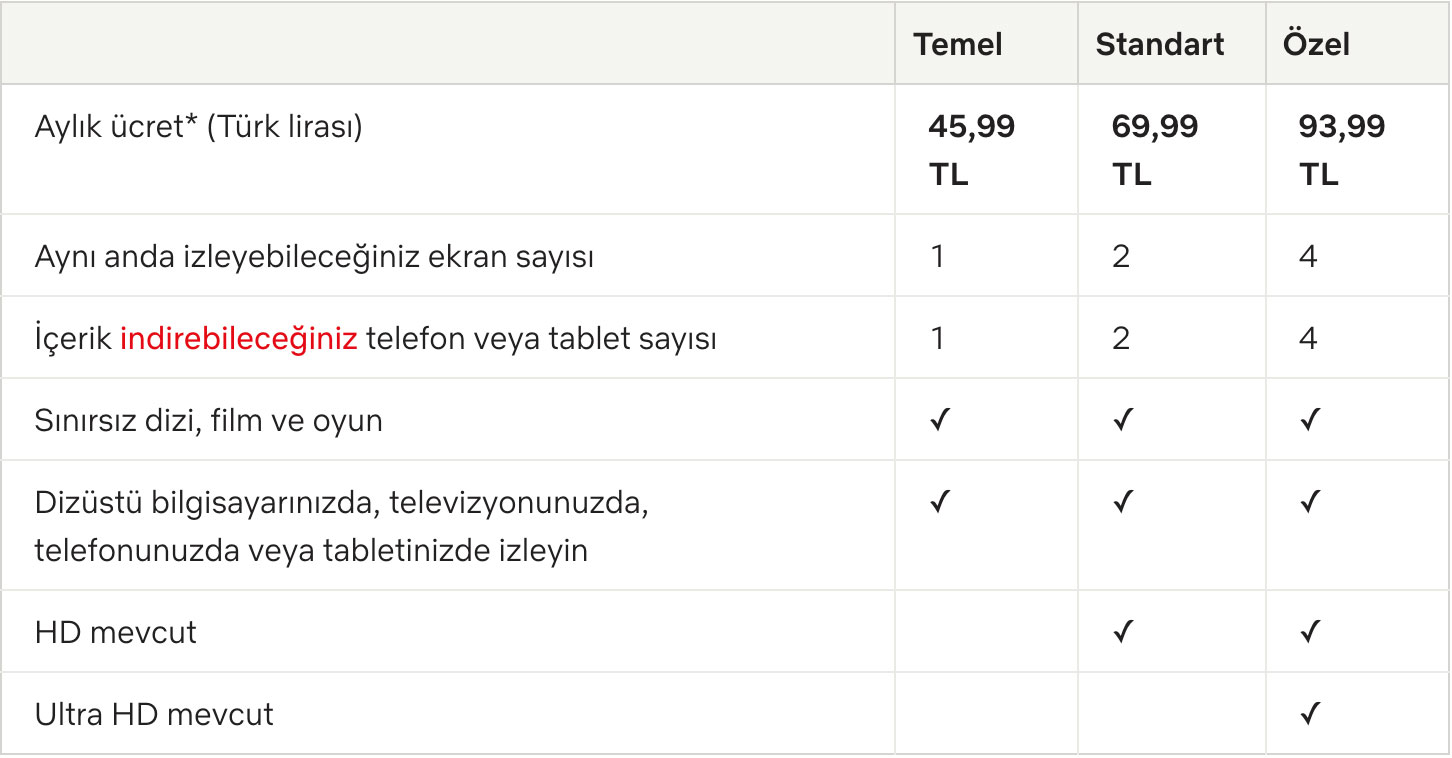
Task: Click the Standart plan column header
Action: (1159, 45)
